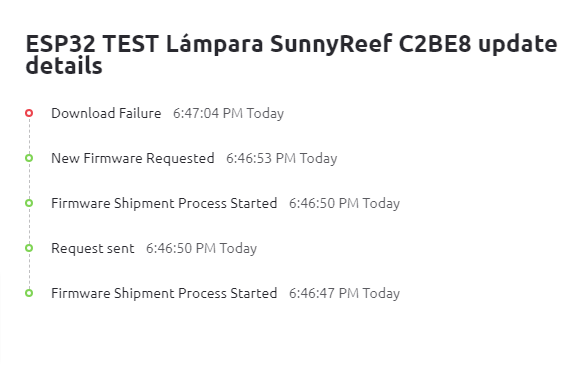Click timestamp of middle Firmware Shipment entry
Image resolution: width=583 pixels, height=381 pixels.
click(344, 203)
